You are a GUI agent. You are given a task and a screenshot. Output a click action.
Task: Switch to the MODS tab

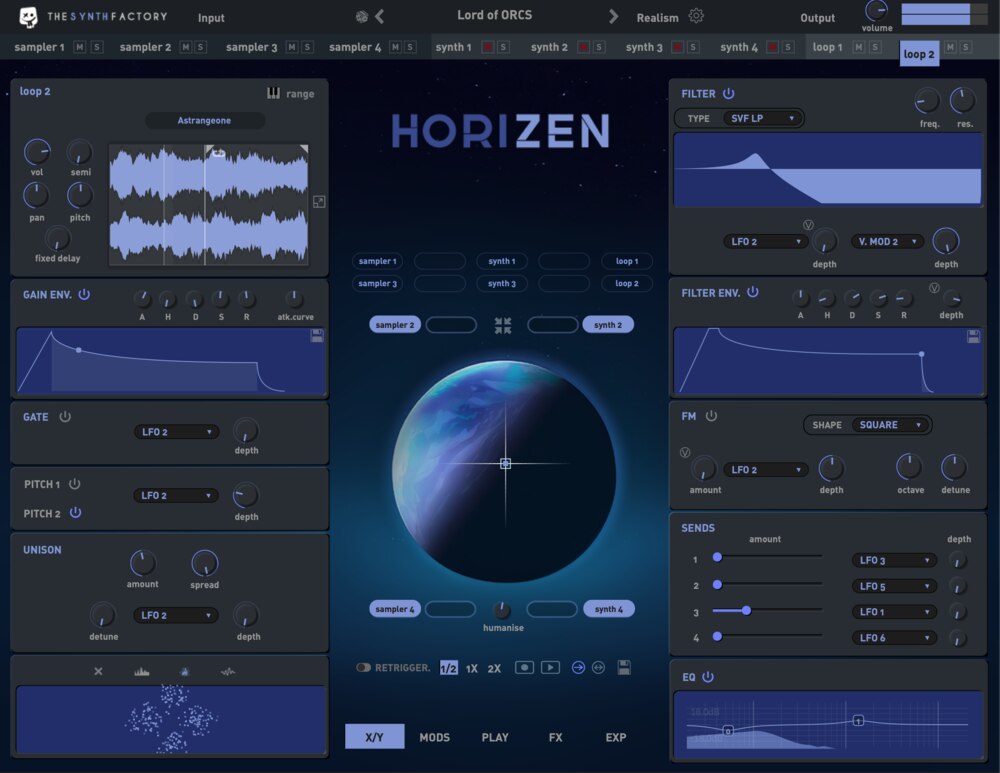(434, 737)
